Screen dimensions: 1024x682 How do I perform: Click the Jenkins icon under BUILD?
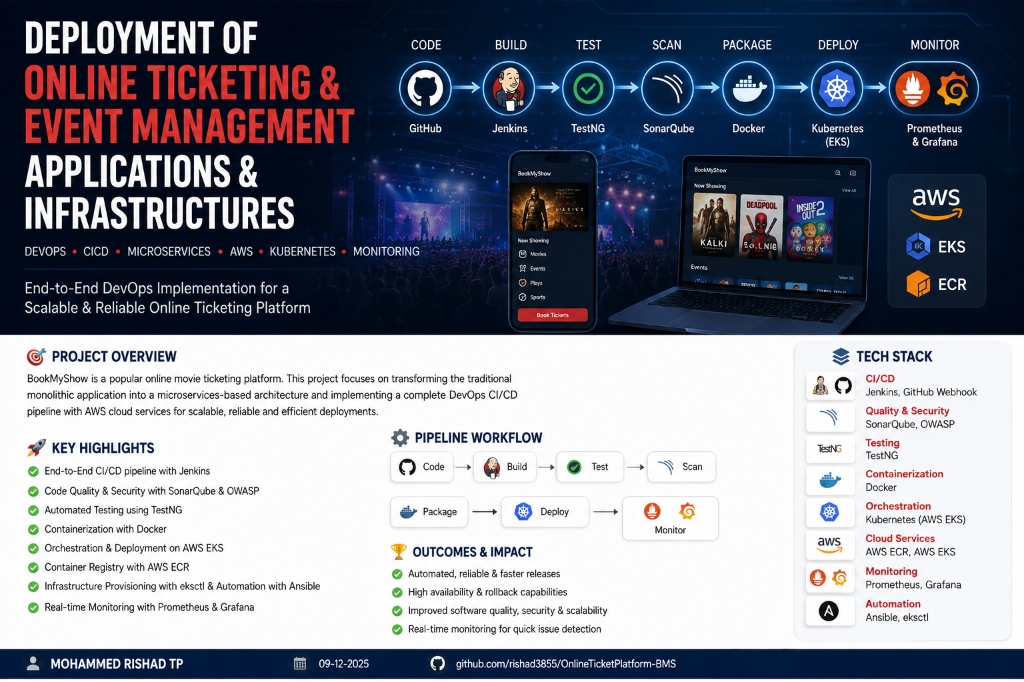click(509, 88)
